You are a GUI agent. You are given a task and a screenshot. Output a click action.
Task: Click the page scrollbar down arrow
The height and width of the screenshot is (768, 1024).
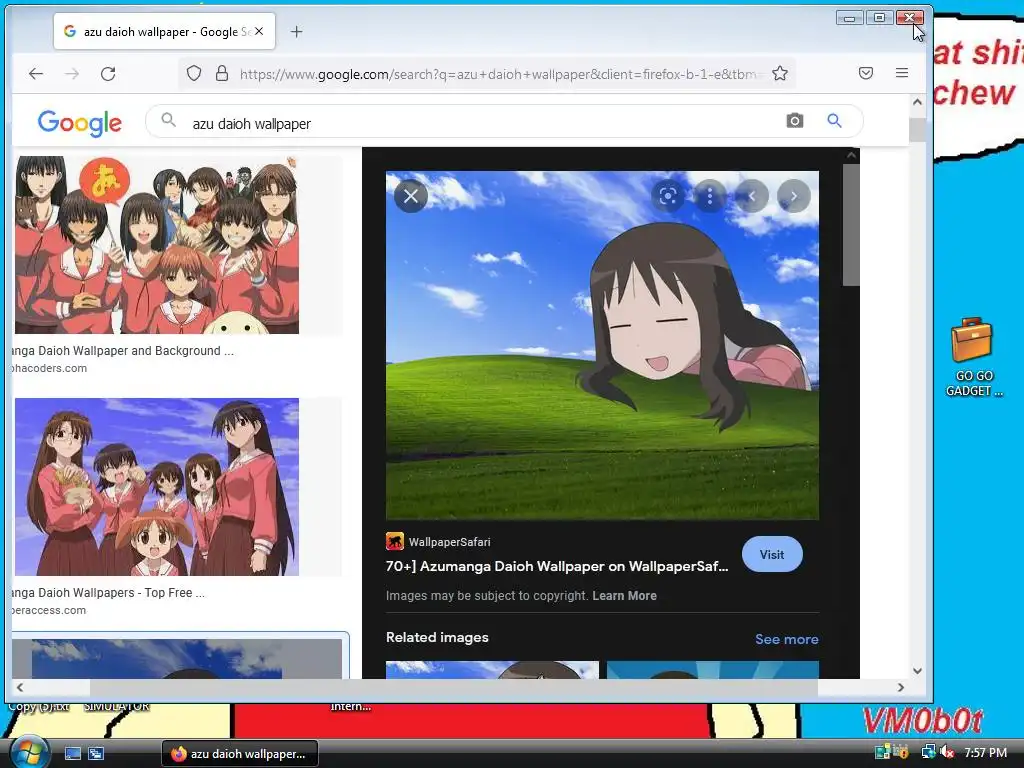click(x=917, y=671)
